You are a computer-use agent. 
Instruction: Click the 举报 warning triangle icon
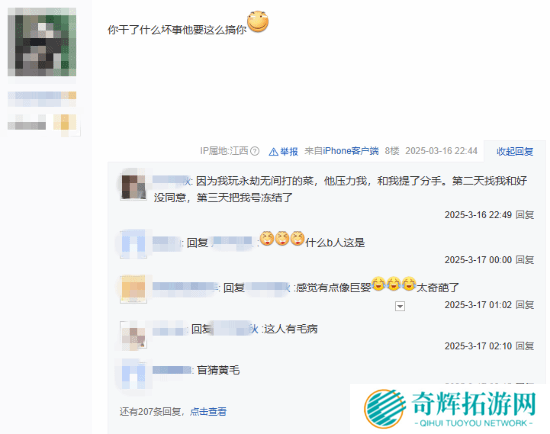click(x=273, y=152)
